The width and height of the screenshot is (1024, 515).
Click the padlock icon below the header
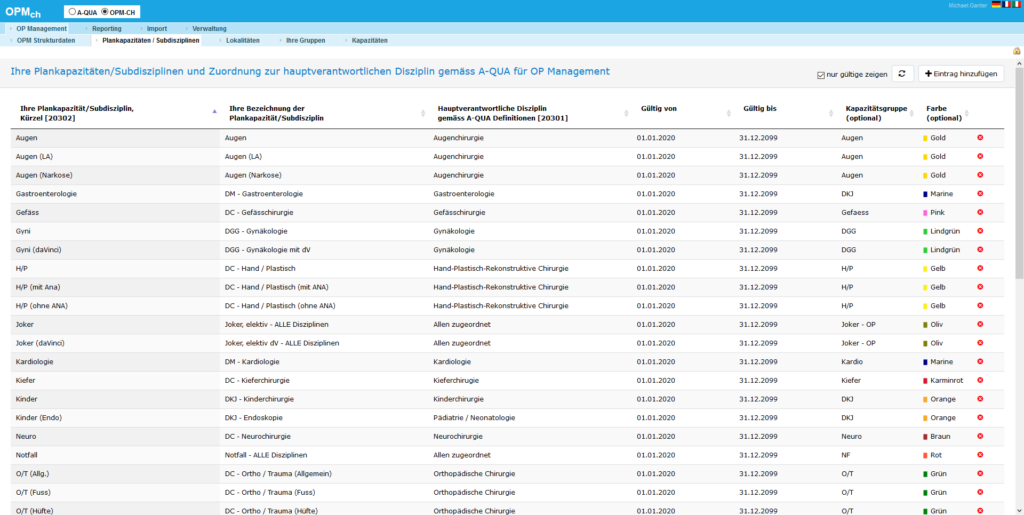(1017, 50)
